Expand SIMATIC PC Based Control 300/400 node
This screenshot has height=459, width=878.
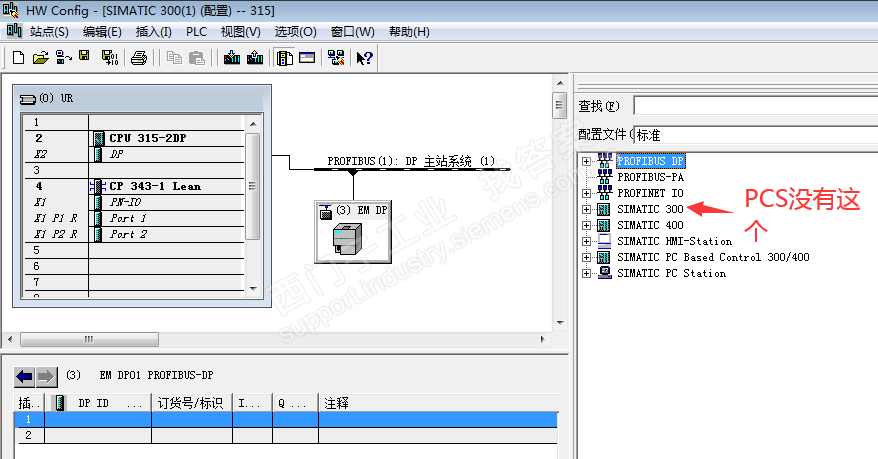586,257
